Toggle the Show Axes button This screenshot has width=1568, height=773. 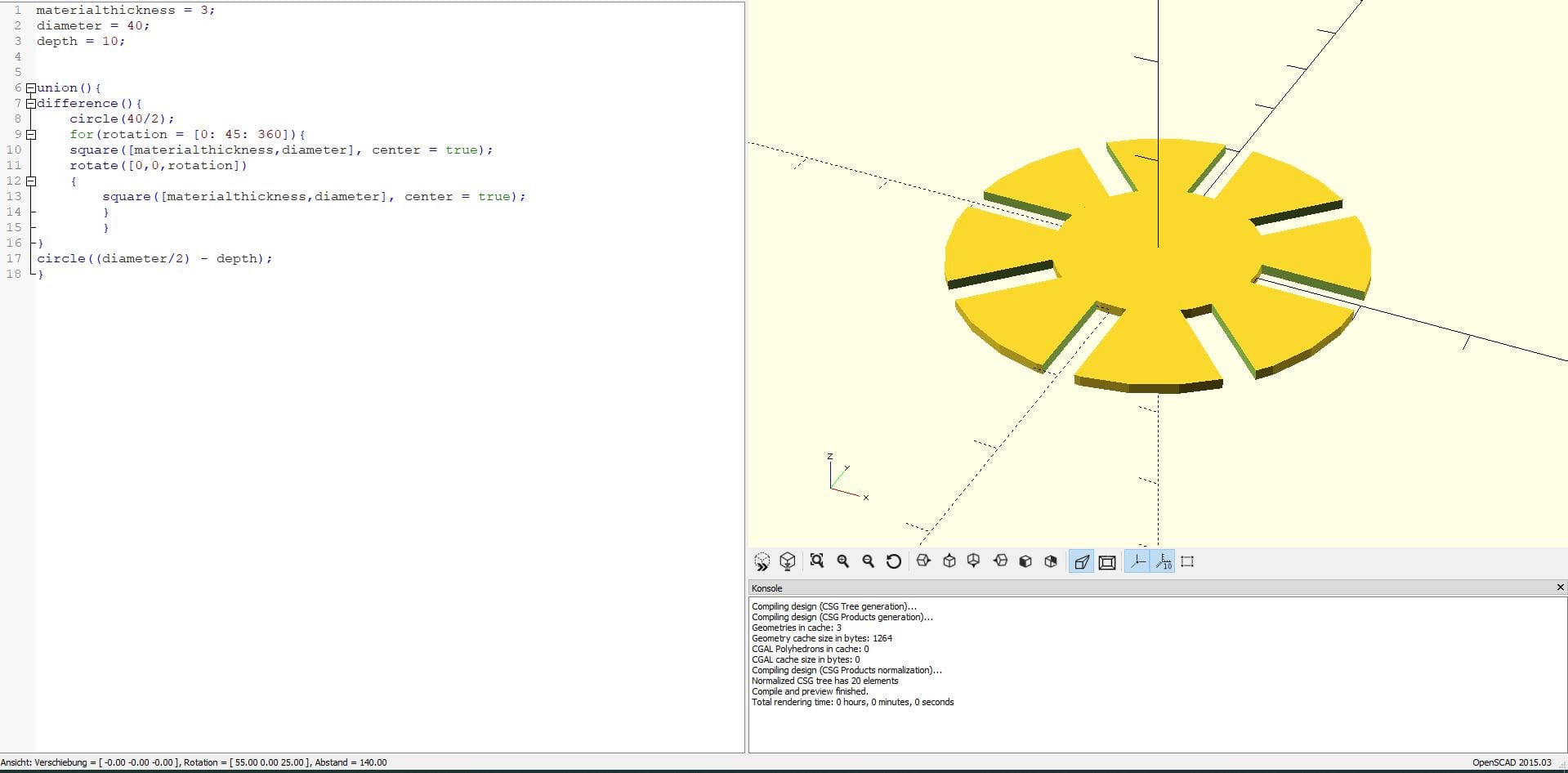1137,561
